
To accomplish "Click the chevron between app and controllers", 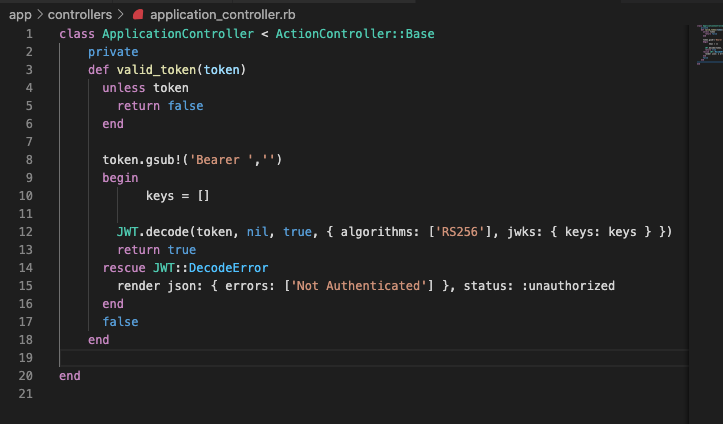I will click(x=39, y=15).
